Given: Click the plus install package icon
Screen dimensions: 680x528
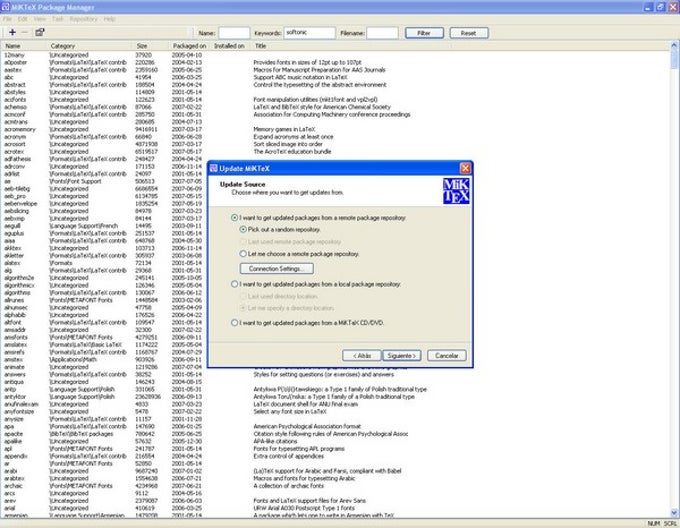Looking at the screenshot, I should 12,32.
